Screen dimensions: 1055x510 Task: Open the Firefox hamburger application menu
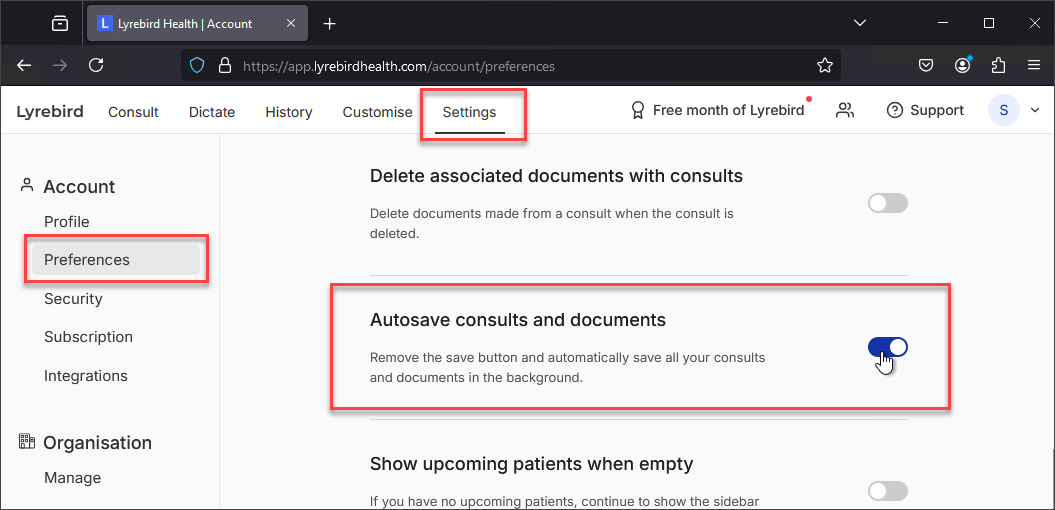(x=1034, y=66)
